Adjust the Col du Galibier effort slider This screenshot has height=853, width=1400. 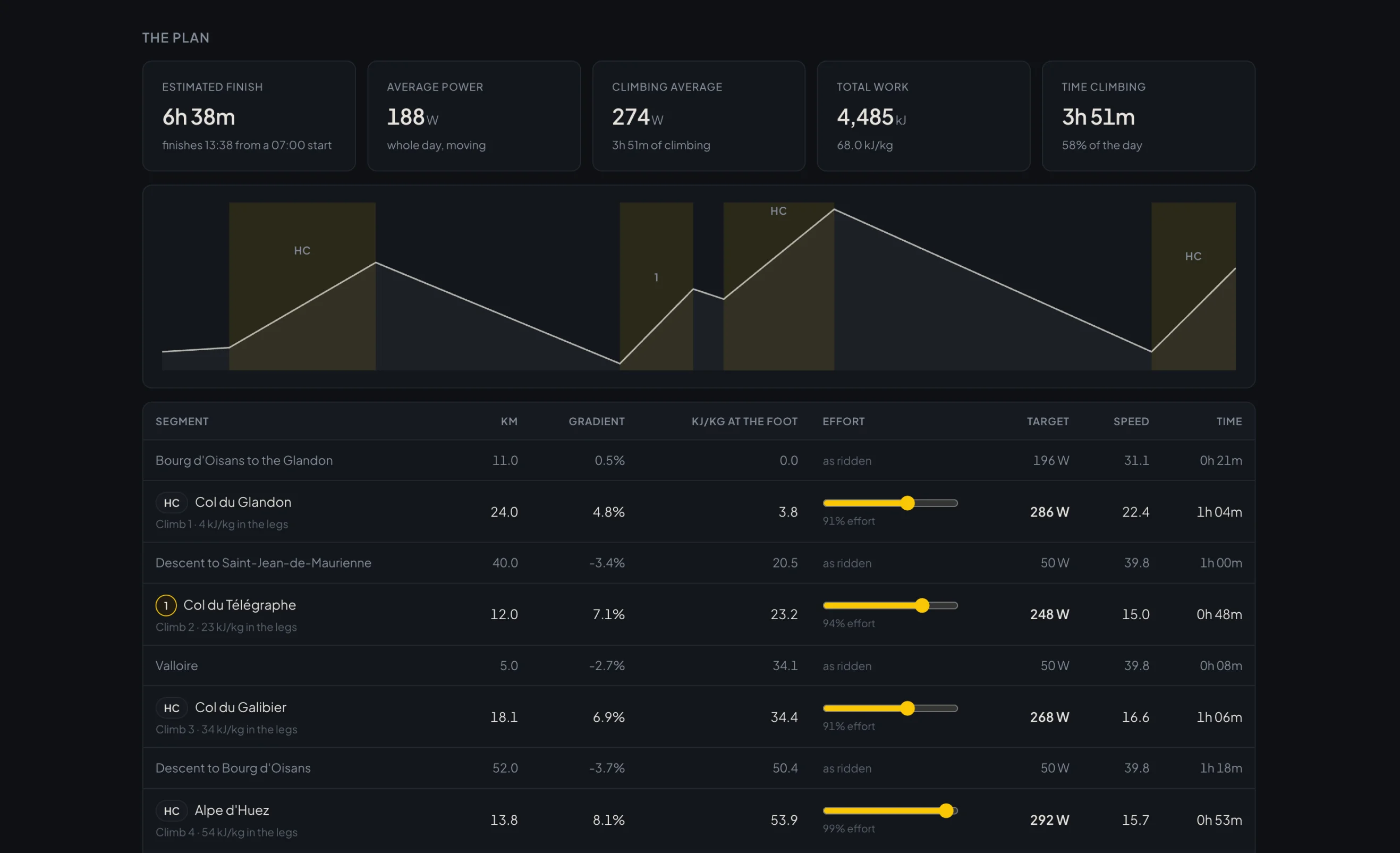[890, 707]
